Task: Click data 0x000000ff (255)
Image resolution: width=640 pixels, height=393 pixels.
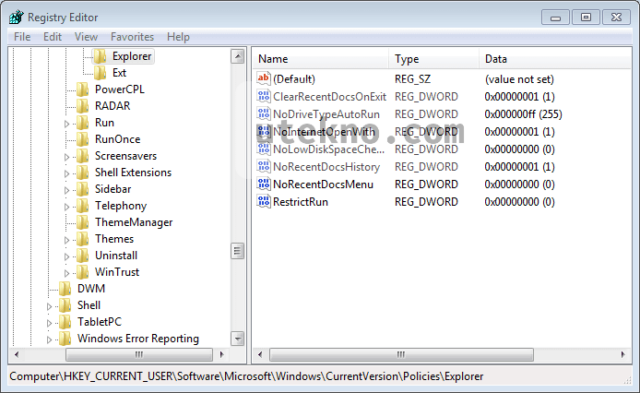Action: tap(523, 114)
